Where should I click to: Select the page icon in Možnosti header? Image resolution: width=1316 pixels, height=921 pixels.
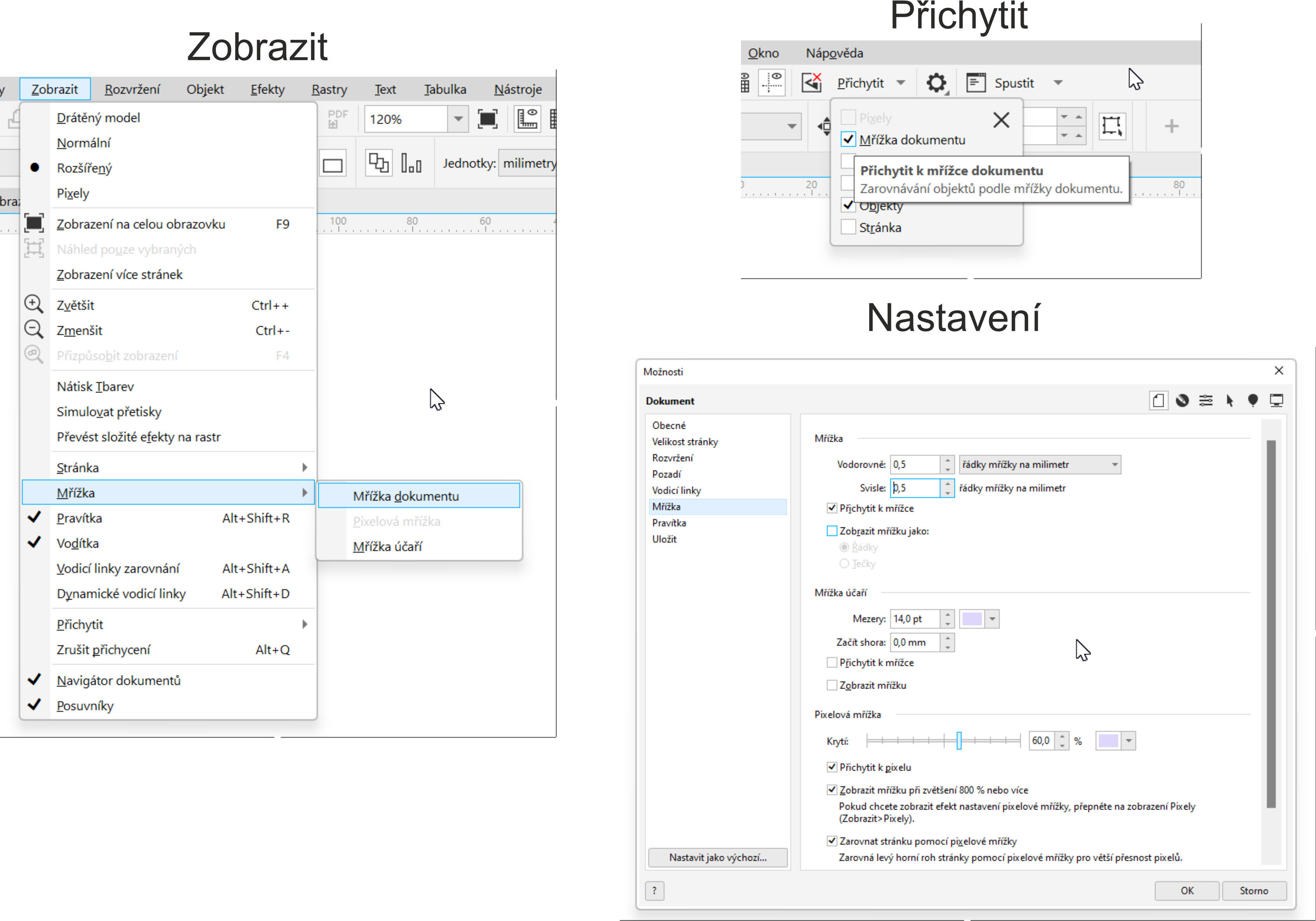1158,400
